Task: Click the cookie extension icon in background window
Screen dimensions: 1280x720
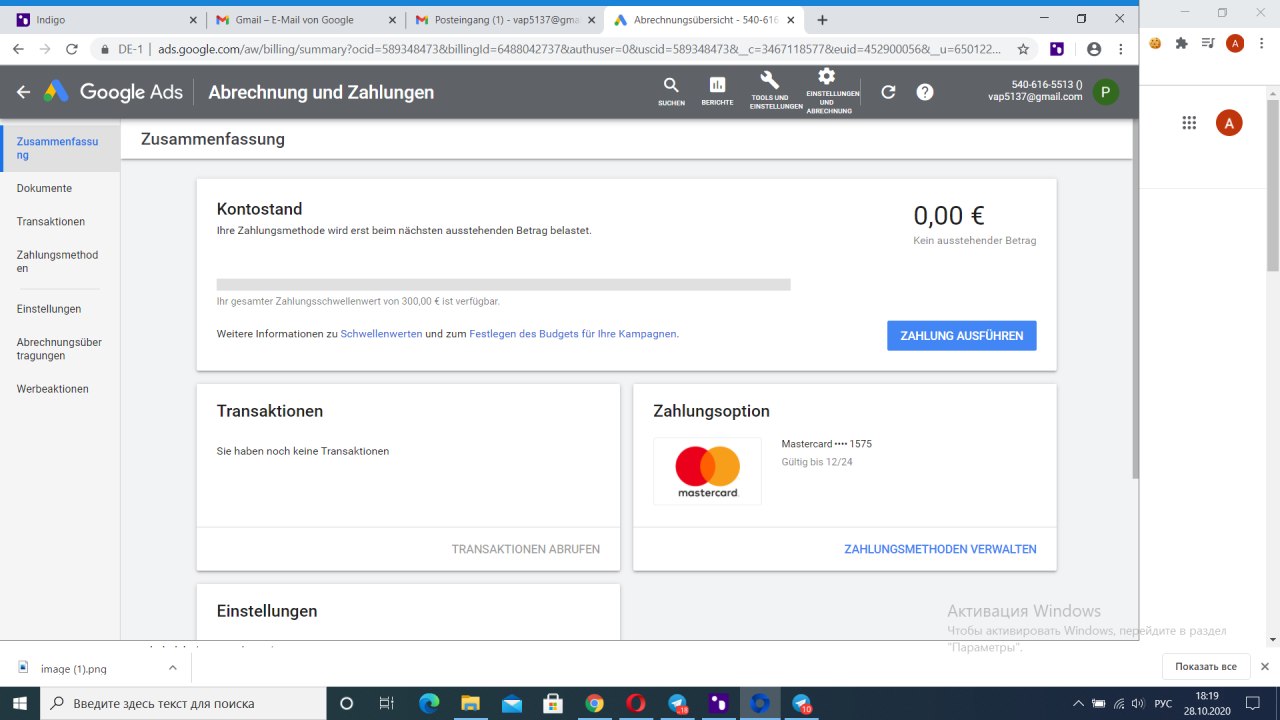Action: 1156,43
